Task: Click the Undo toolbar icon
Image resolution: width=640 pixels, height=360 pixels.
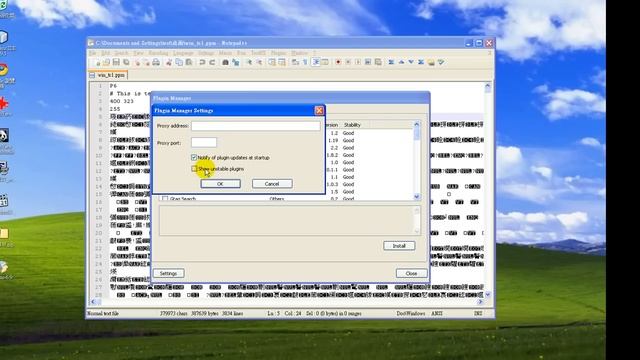Action: 202,62
